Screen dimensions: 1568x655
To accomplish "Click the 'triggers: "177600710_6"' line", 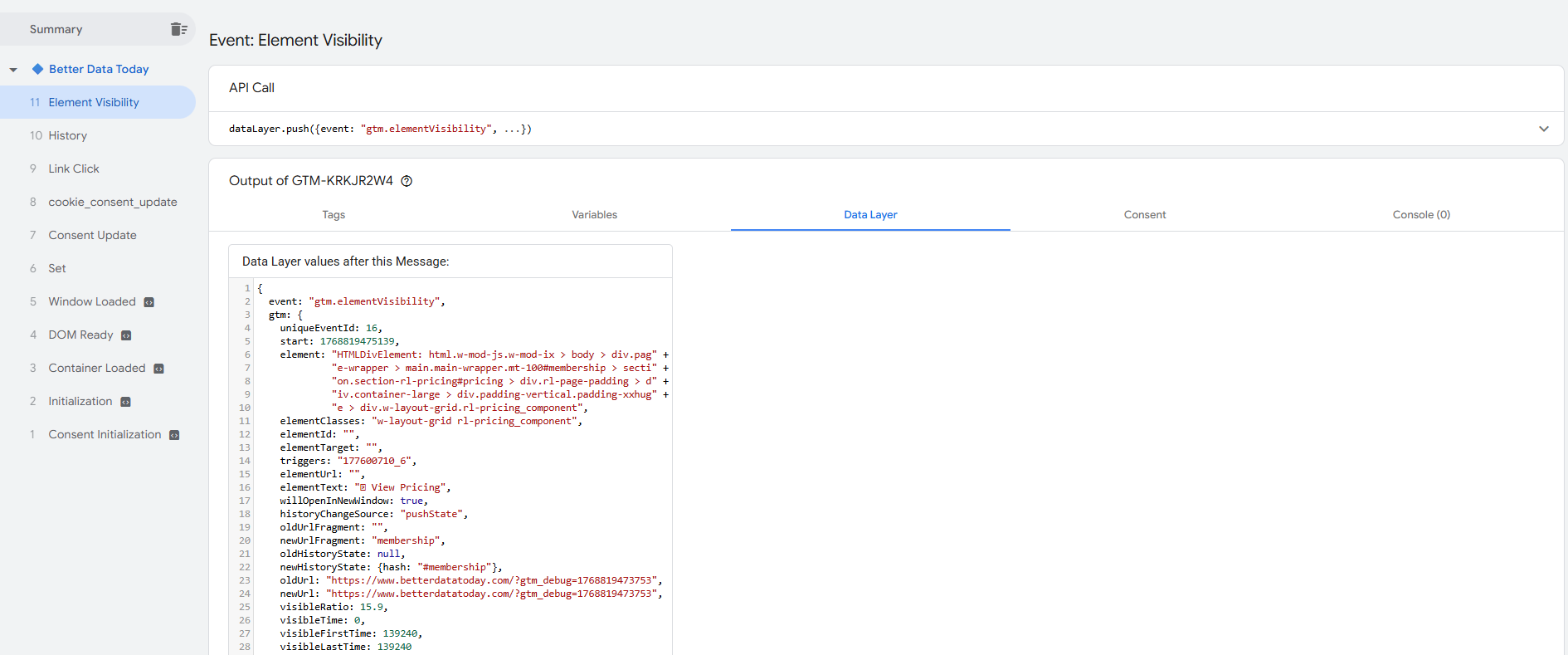I will click(x=348, y=461).
